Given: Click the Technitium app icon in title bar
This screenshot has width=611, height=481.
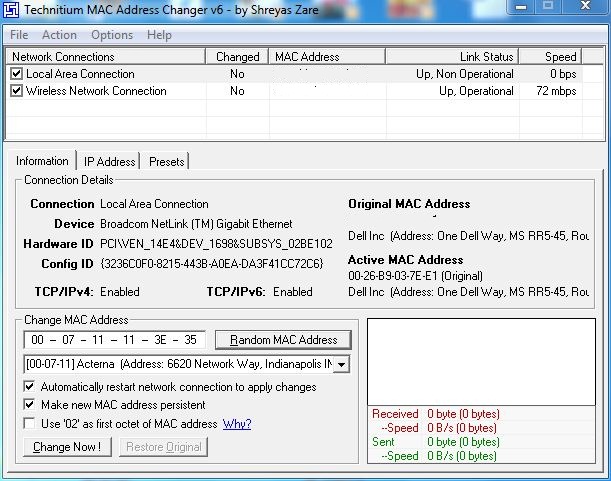Looking at the screenshot, I should click(11, 9).
